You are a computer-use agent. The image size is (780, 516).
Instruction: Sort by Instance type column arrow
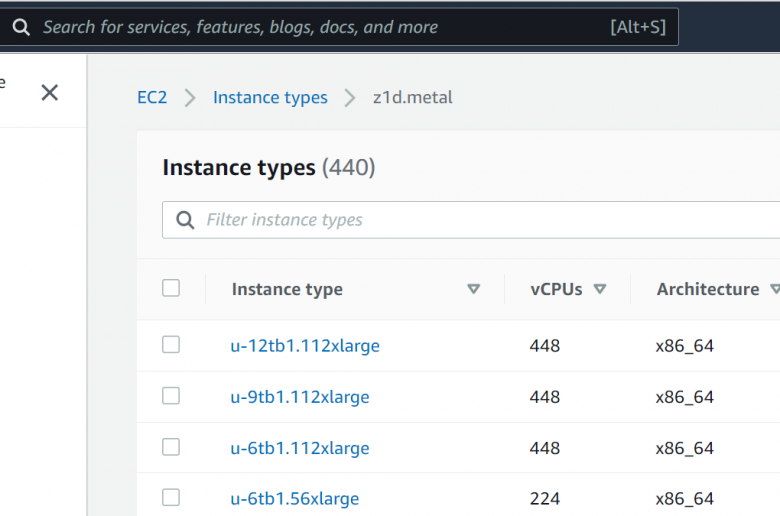point(474,289)
